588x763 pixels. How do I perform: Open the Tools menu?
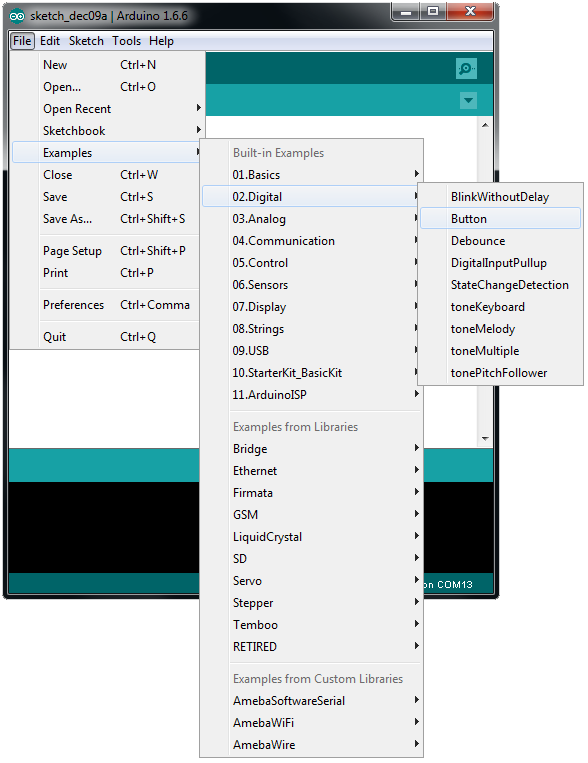coord(127,41)
